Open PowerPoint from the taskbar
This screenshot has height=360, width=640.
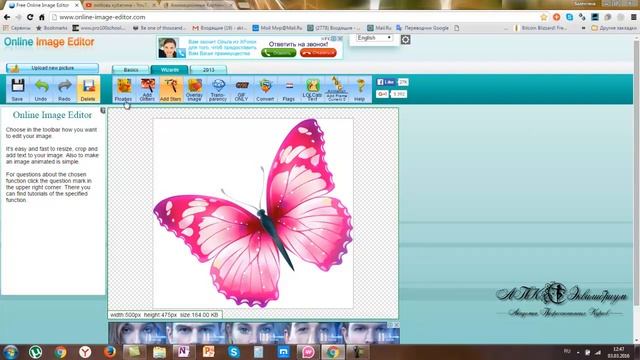pyautogui.click(x=209, y=352)
